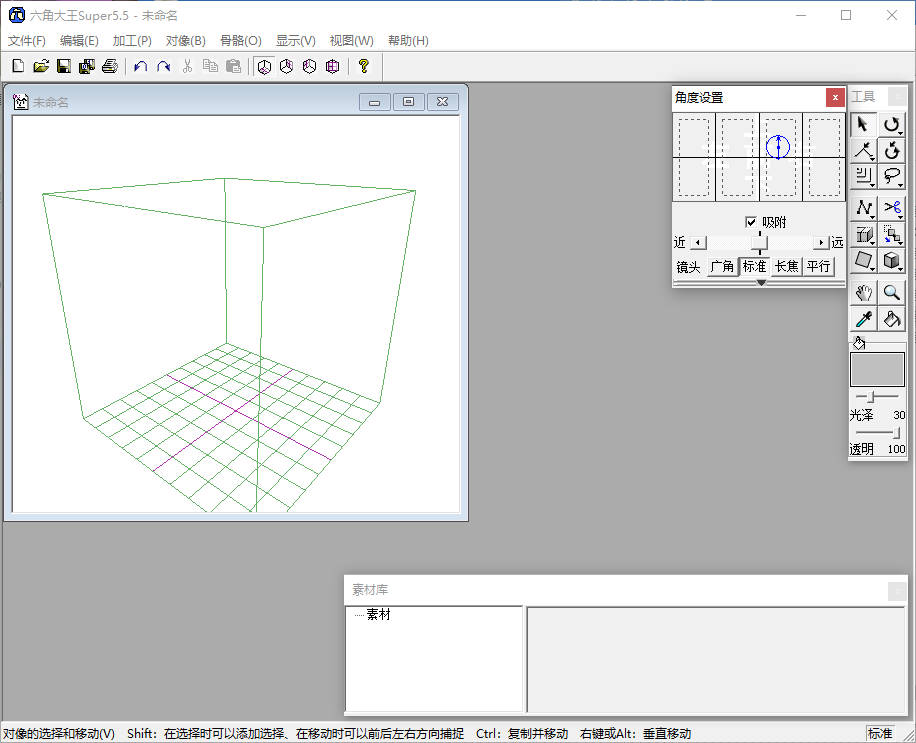Expand the angle settings panel bottom arrow
This screenshot has height=743, width=916.
pyautogui.click(x=760, y=283)
